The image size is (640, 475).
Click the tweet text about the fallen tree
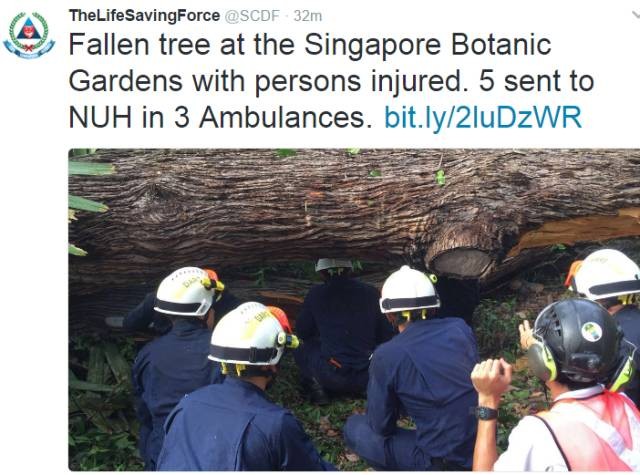(331, 81)
